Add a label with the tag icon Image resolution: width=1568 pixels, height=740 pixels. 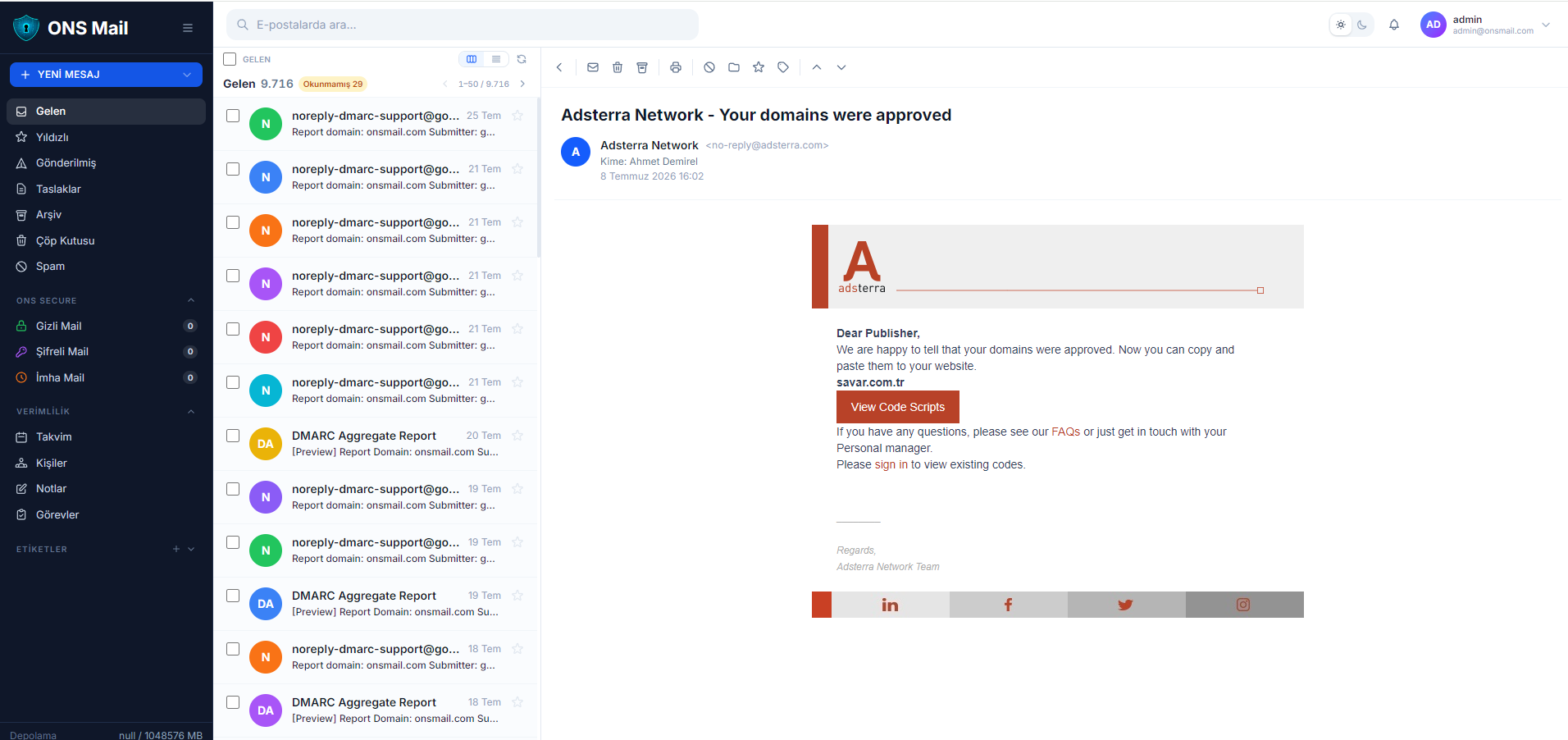click(783, 67)
